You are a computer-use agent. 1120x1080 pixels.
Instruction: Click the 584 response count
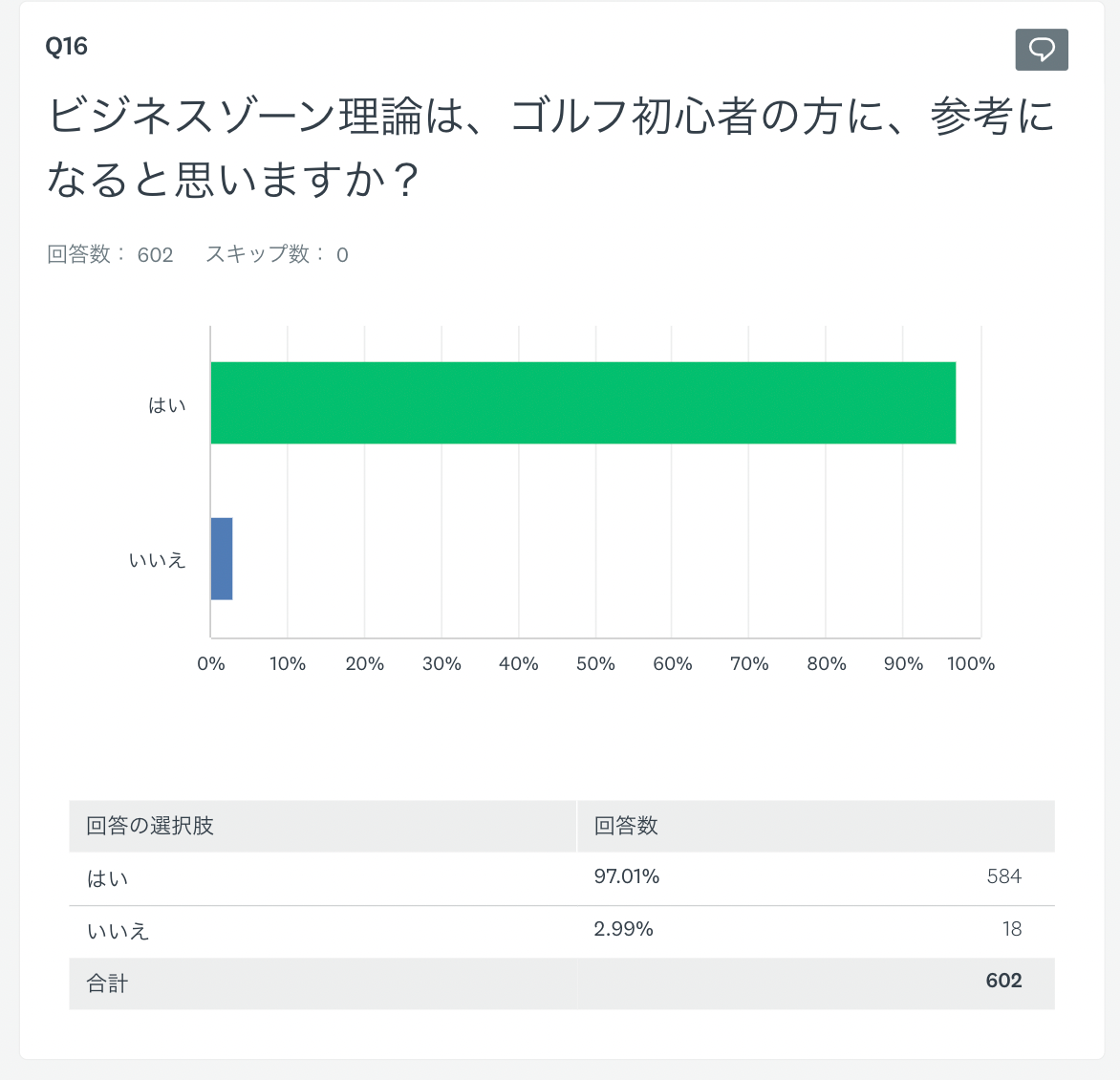1003,876
